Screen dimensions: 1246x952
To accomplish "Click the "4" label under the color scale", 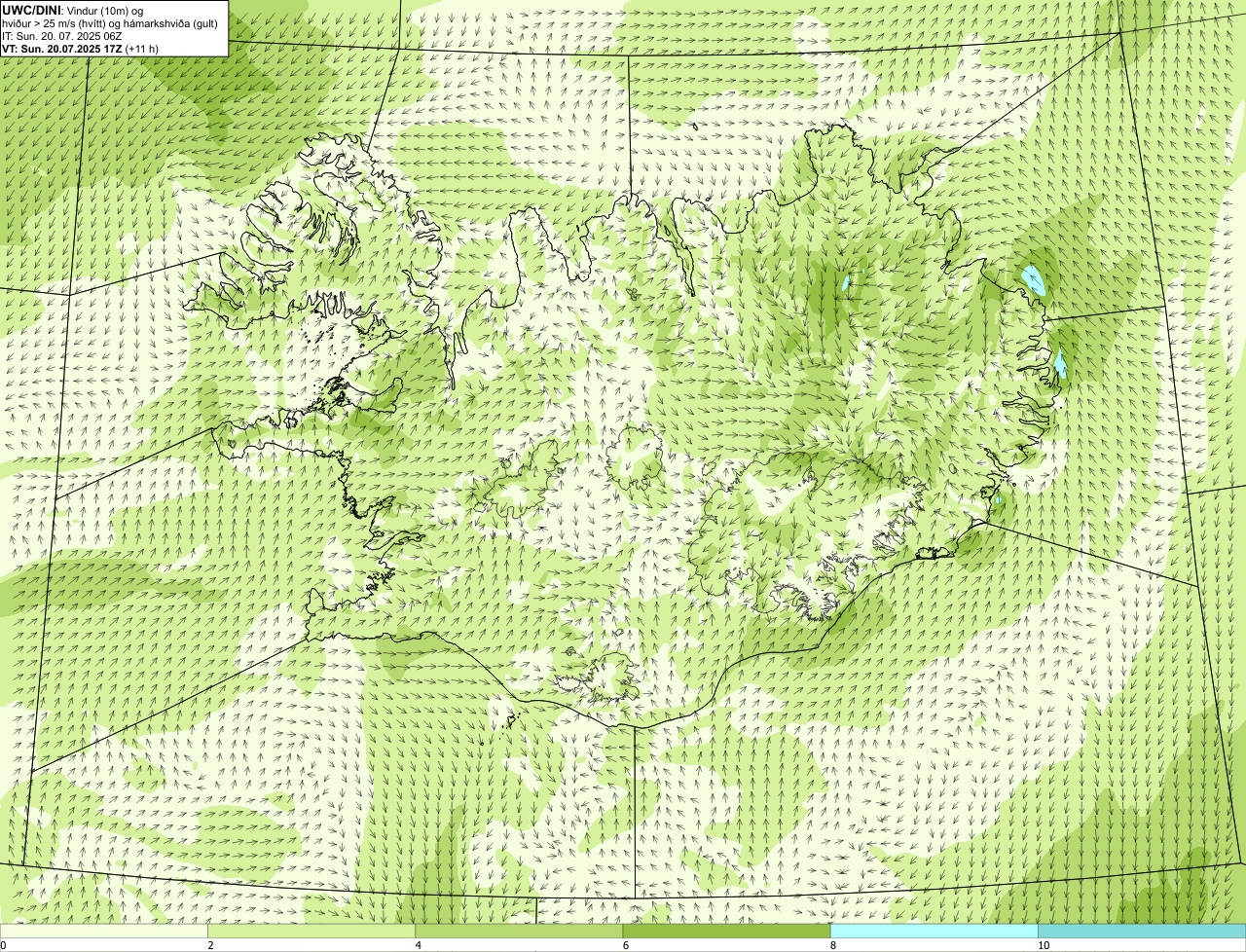I will point(419,945).
